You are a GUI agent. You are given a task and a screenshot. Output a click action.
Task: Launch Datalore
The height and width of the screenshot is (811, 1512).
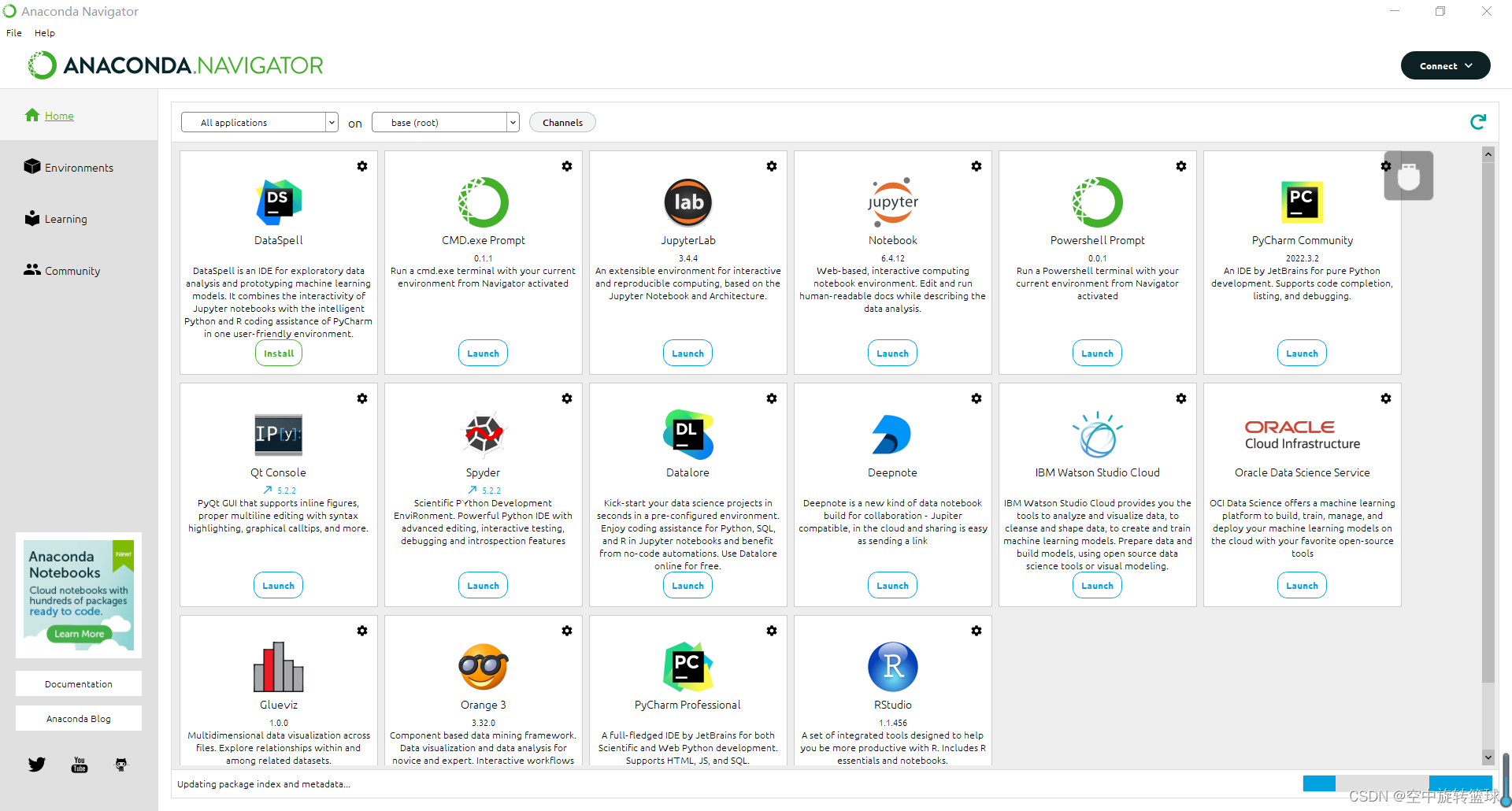pos(688,586)
